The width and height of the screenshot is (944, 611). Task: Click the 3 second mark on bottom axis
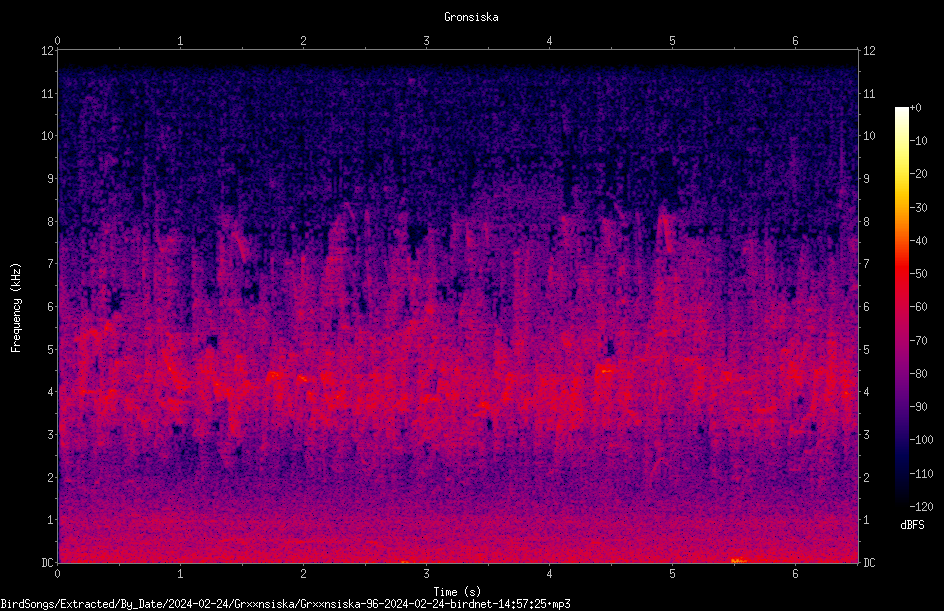426,574
